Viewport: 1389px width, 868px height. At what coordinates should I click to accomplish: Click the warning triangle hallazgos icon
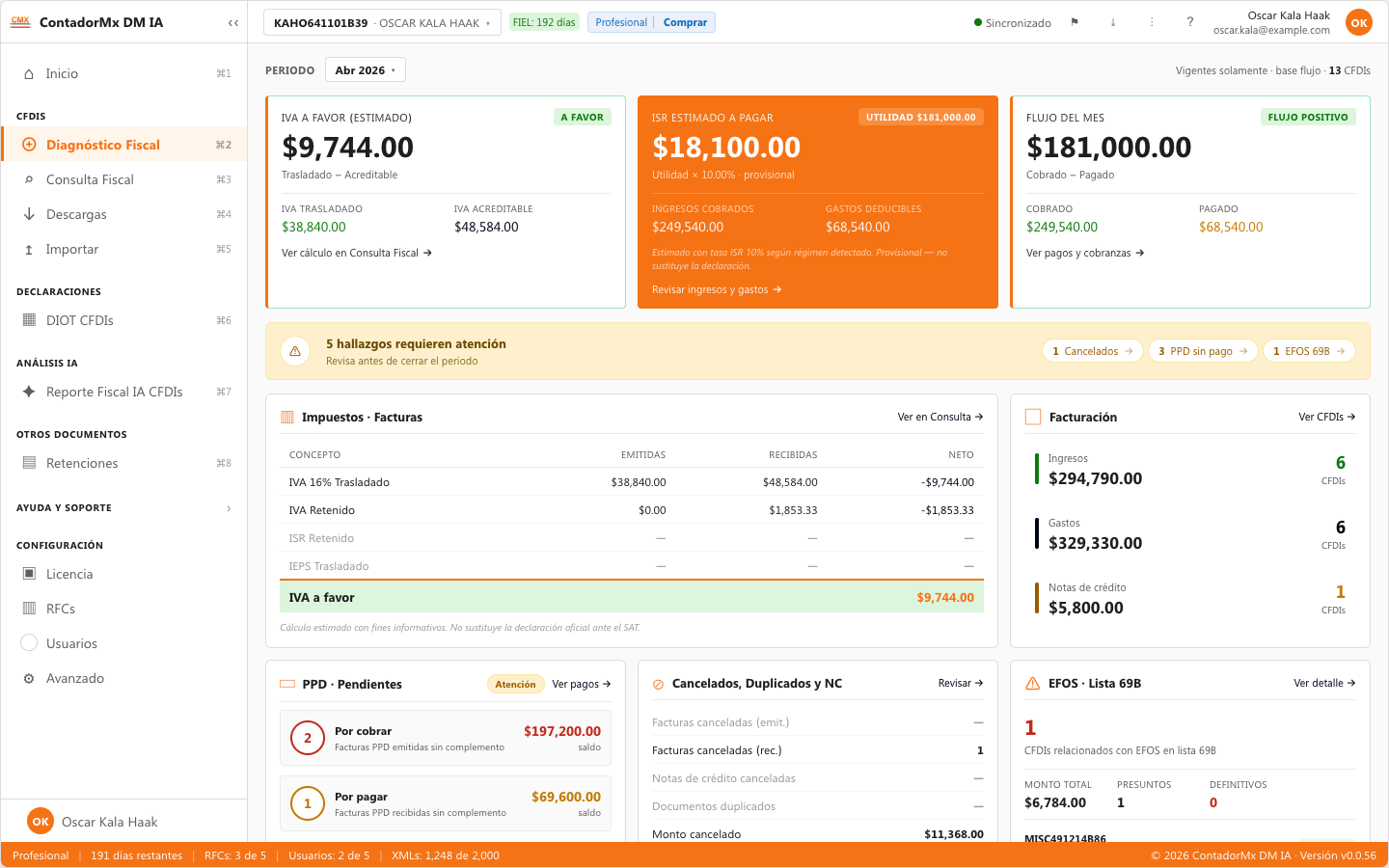tap(295, 351)
